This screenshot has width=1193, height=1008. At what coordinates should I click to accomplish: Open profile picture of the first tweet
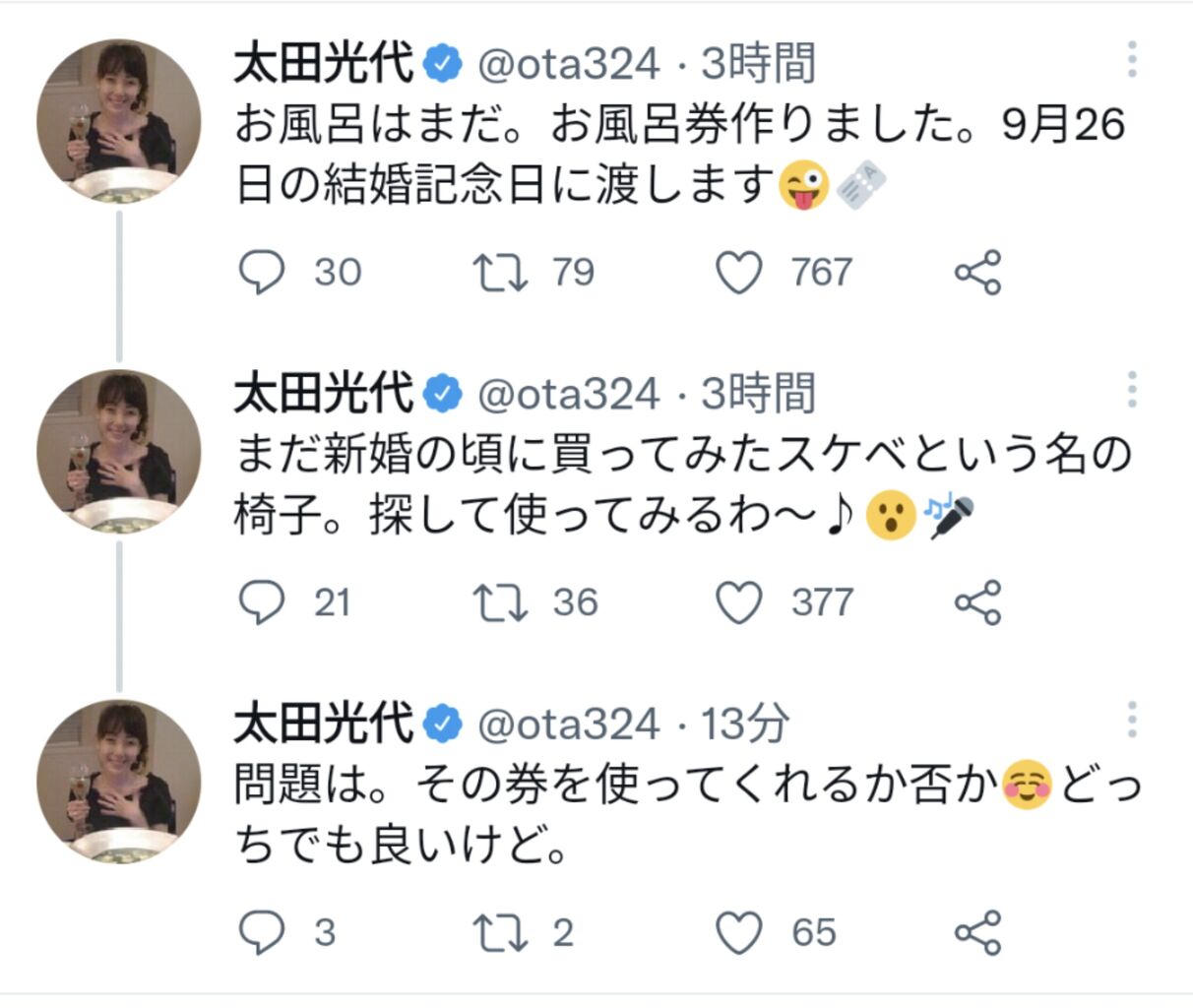[x=119, y=122]
